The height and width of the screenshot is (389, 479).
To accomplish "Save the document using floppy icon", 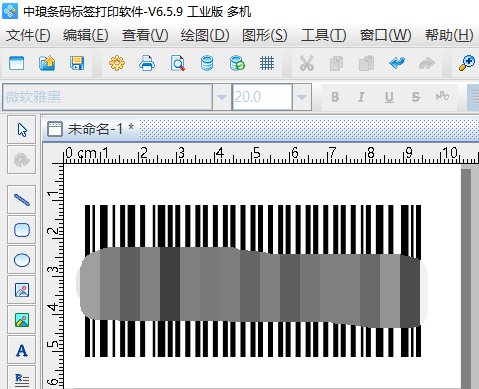I will coord(77,63).
